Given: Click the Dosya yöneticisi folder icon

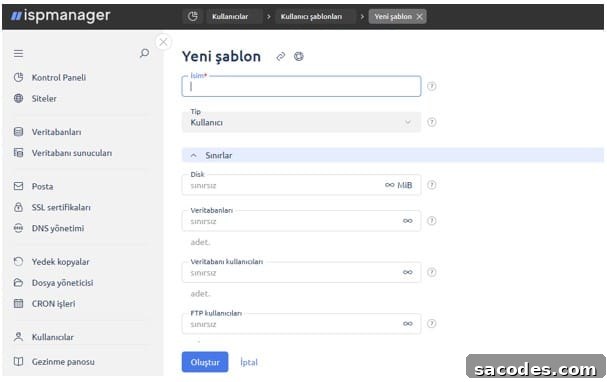Looking at the screenshot, I should pyautogui.click(x=18, y=283).
